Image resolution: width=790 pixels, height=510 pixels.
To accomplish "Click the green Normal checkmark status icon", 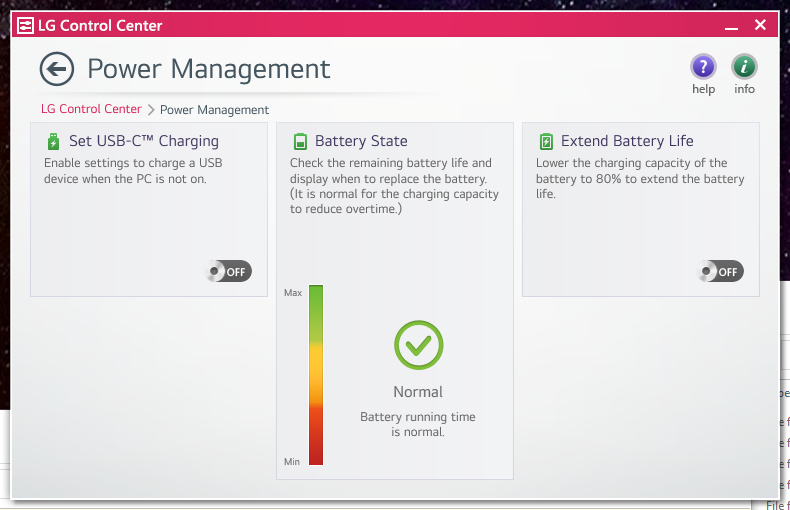I will (x=419, y=345).
